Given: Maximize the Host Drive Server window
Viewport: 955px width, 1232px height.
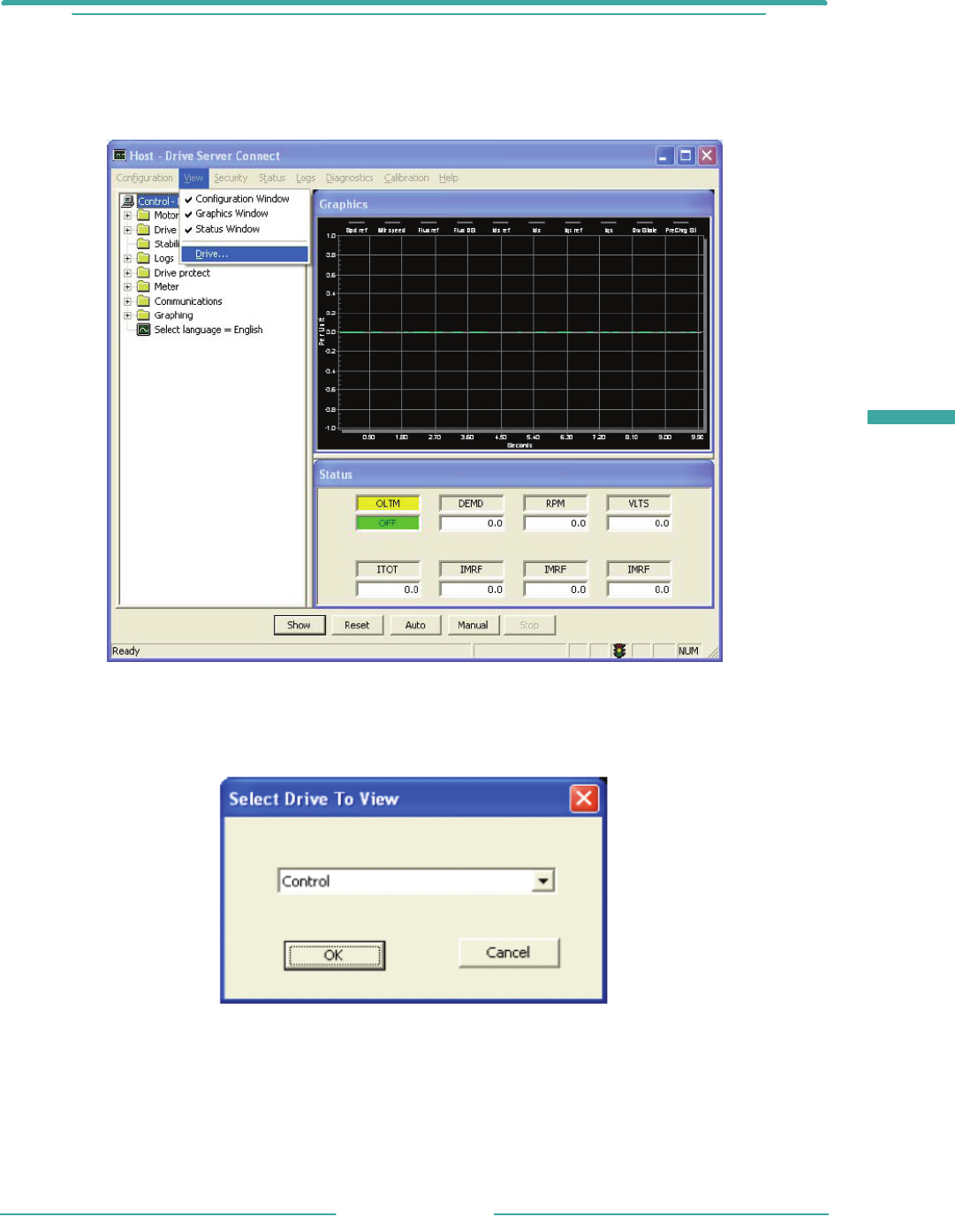Looking at the screenshot, I should [x=686, y=156].
